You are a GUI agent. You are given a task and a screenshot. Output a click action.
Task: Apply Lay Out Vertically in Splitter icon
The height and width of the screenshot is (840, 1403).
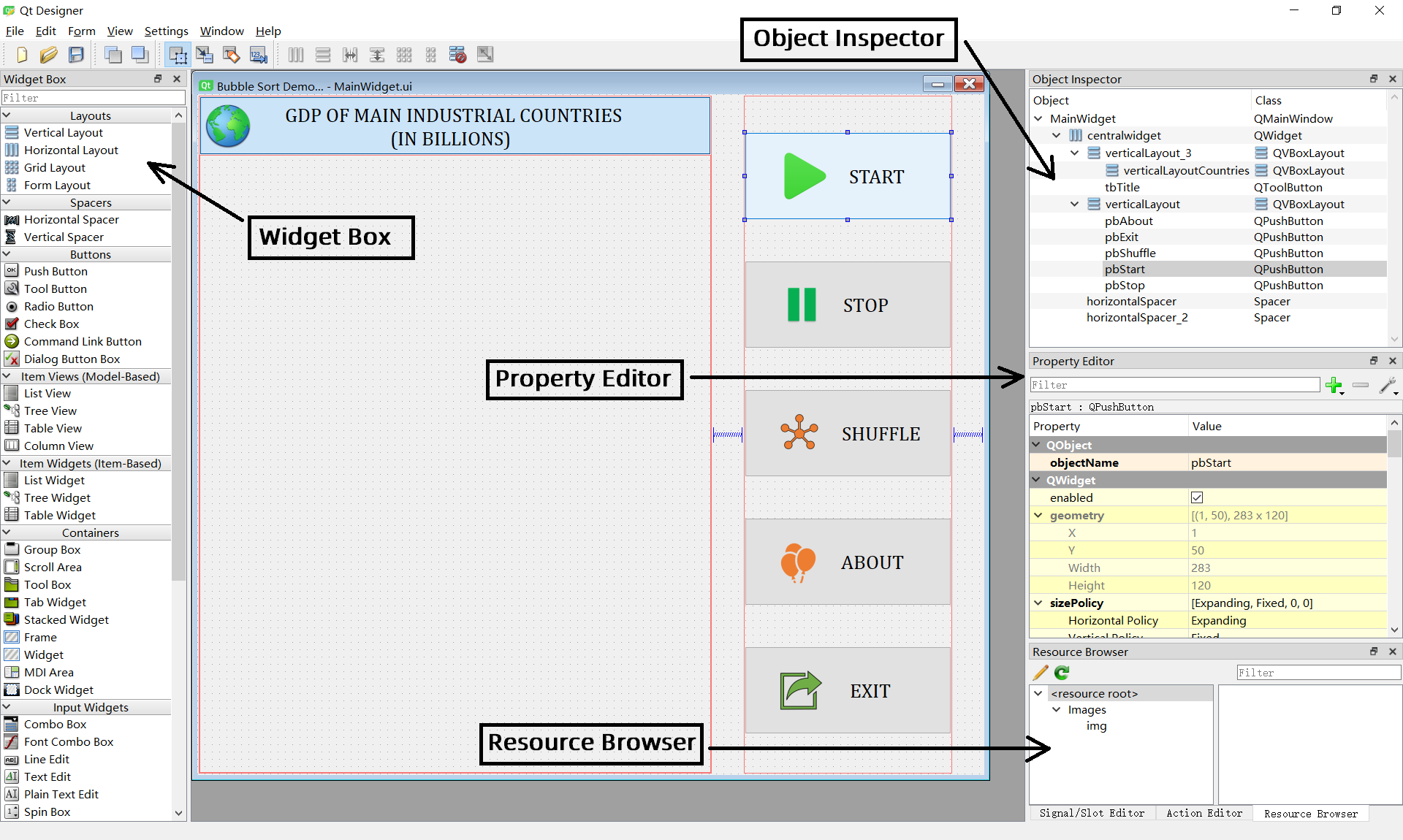click(377, 55)
